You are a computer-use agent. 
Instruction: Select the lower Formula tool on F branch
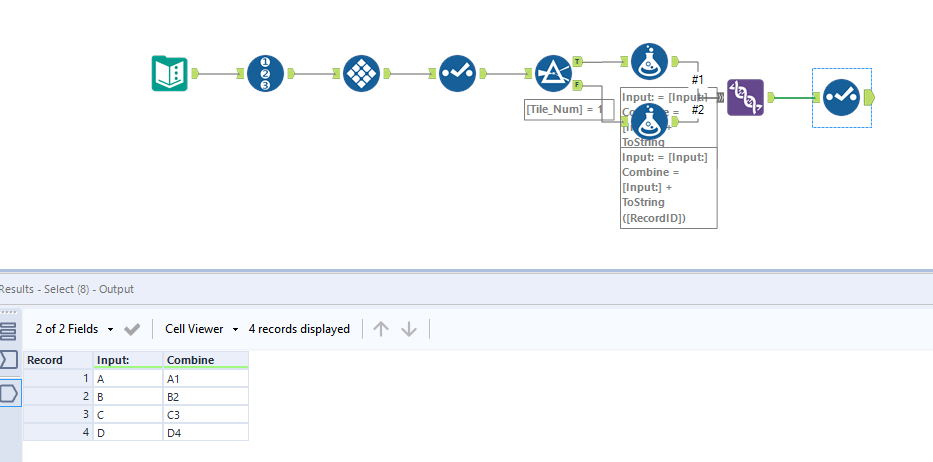(x=649, y=121)
